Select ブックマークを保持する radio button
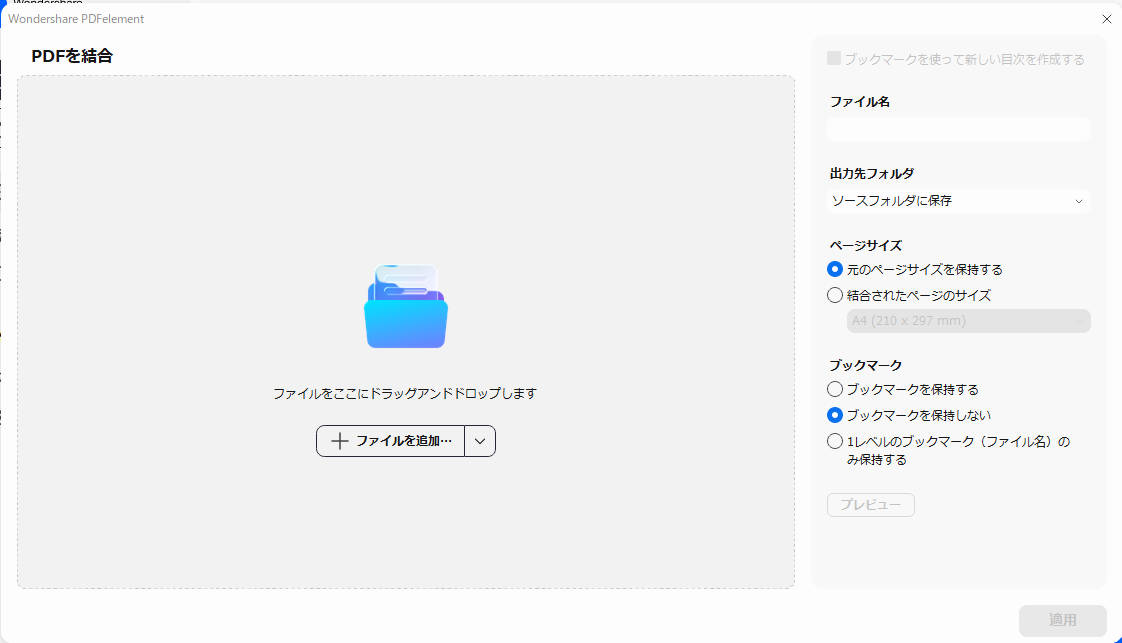Viewport: 1122px width, 643px height. [x=834, y=390]
